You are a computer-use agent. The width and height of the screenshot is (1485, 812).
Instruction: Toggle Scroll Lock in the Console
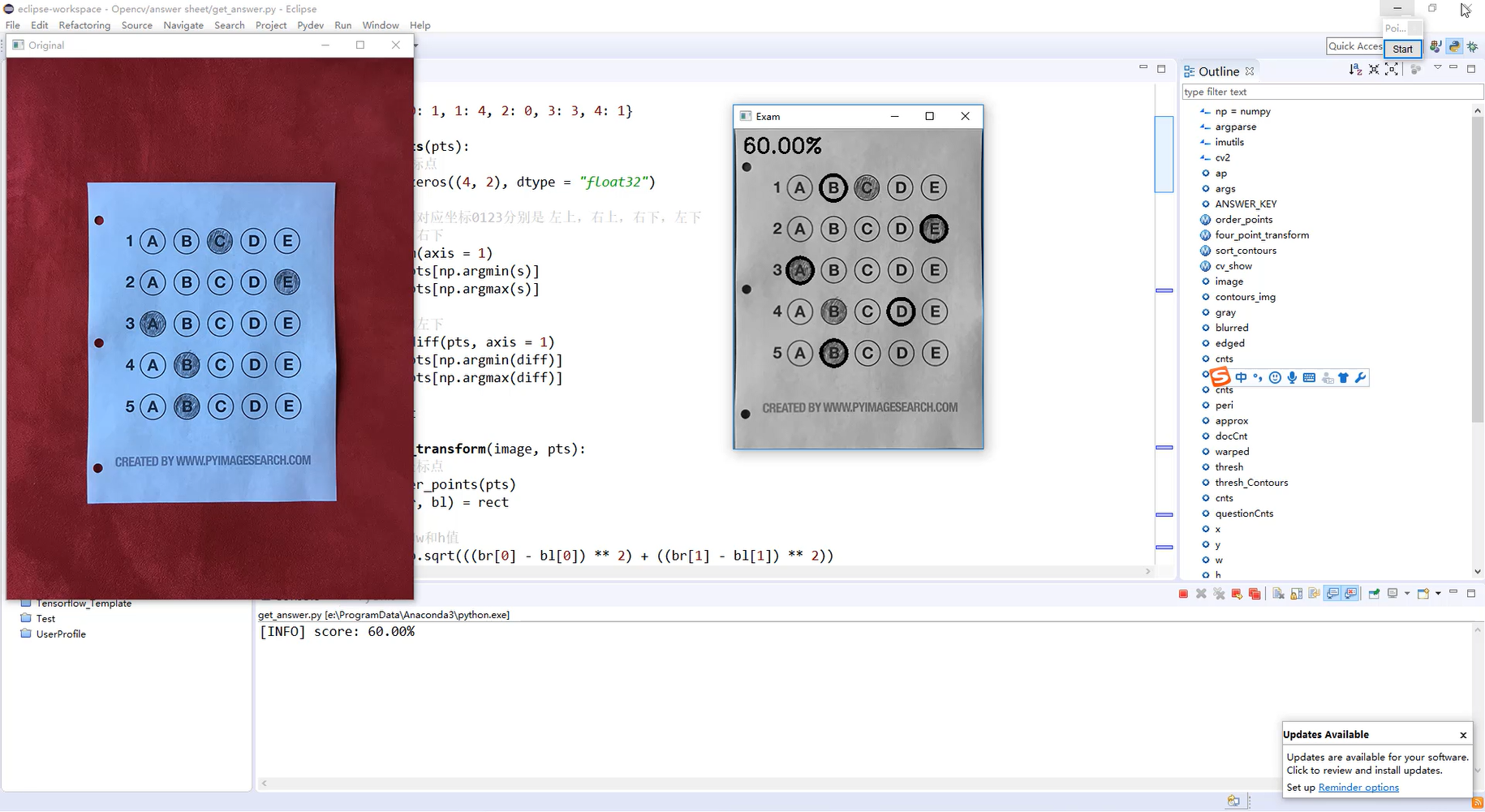tap(1297, 594)
